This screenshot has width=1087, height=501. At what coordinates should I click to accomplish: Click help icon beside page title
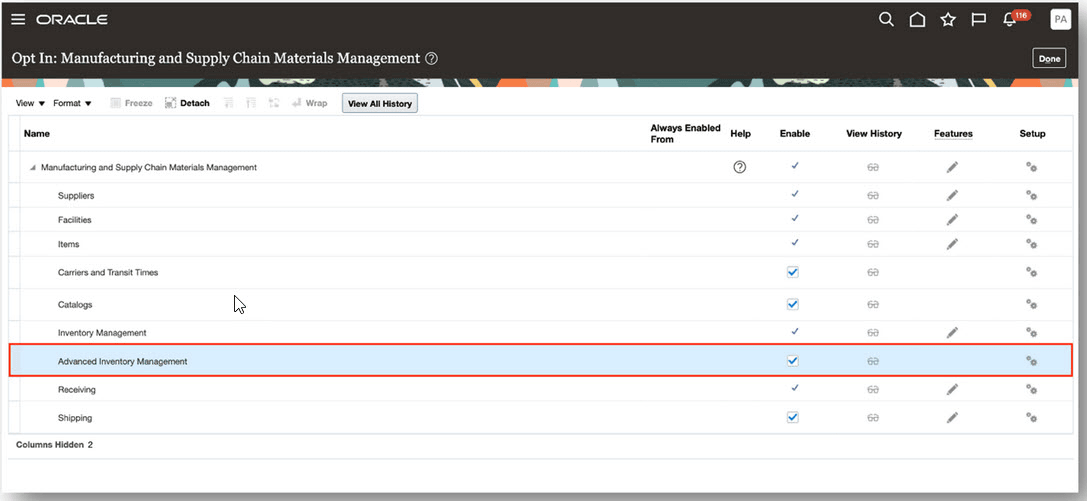(431, 58)
